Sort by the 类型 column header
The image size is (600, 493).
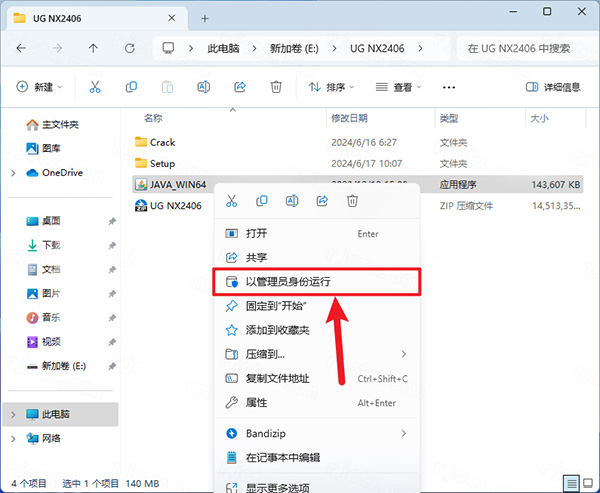pyautogui.click(x=449, y=118)
